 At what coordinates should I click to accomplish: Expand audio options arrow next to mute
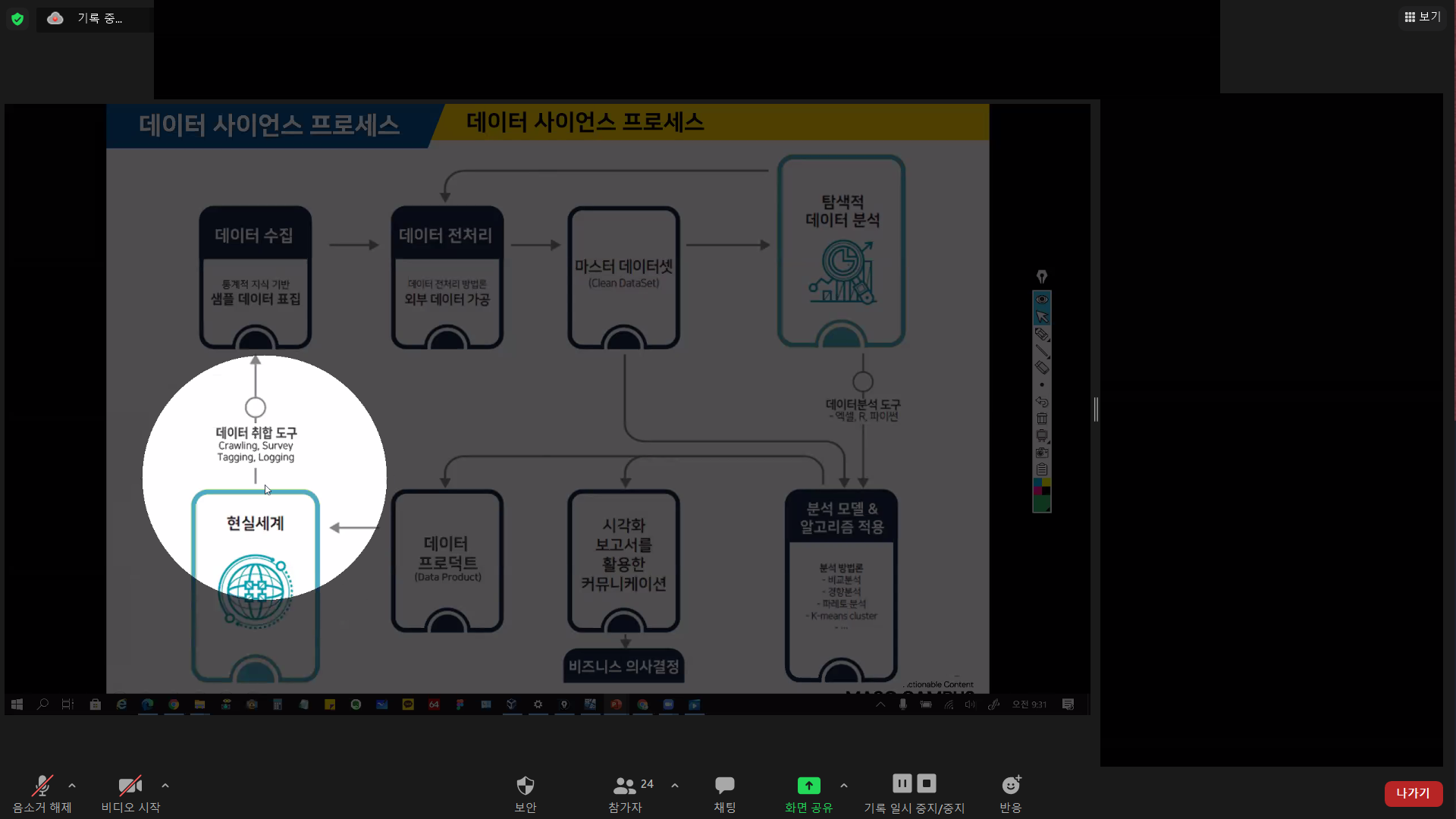coord(72,786)
